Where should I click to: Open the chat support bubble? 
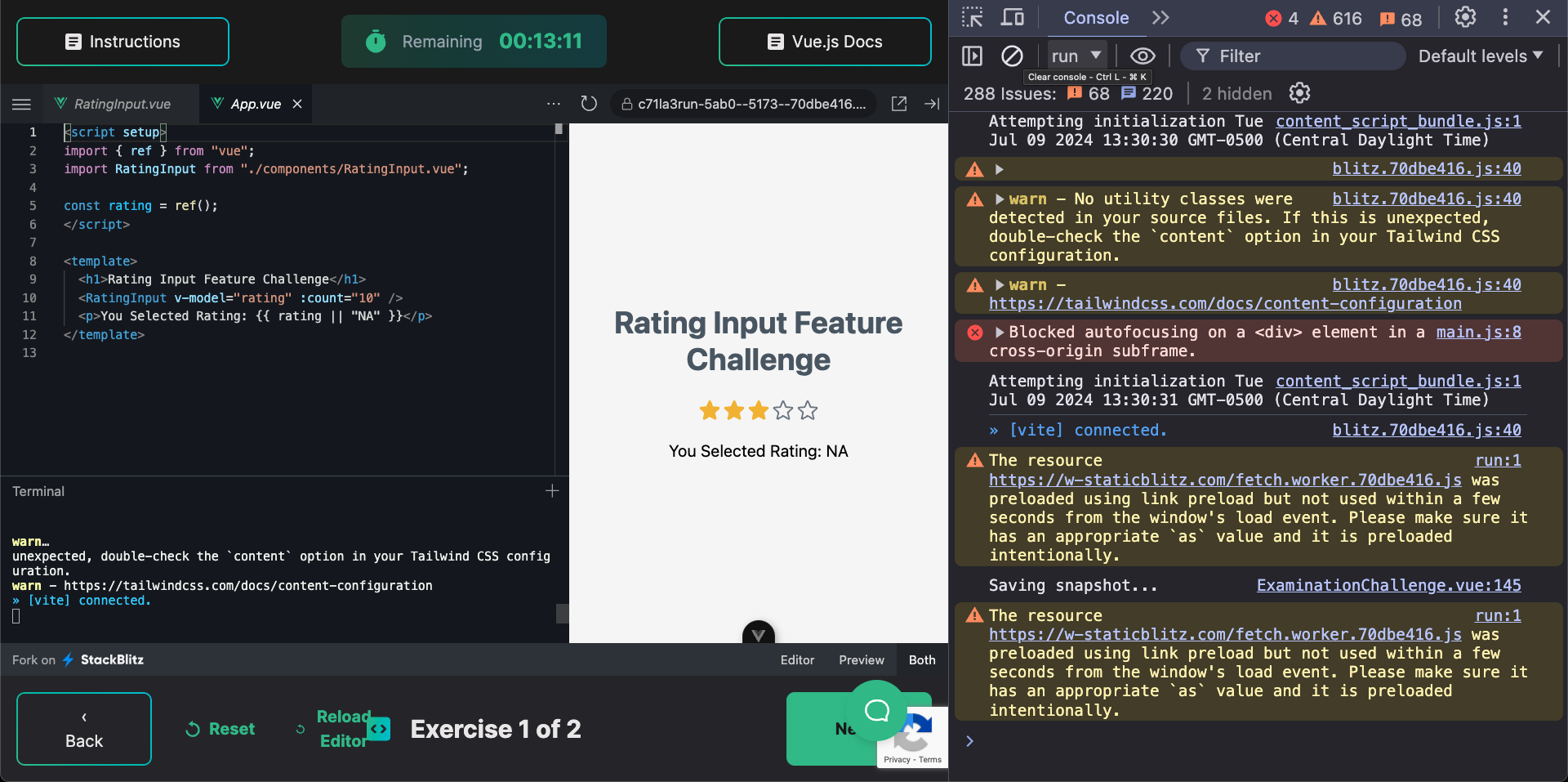point(877,710)
